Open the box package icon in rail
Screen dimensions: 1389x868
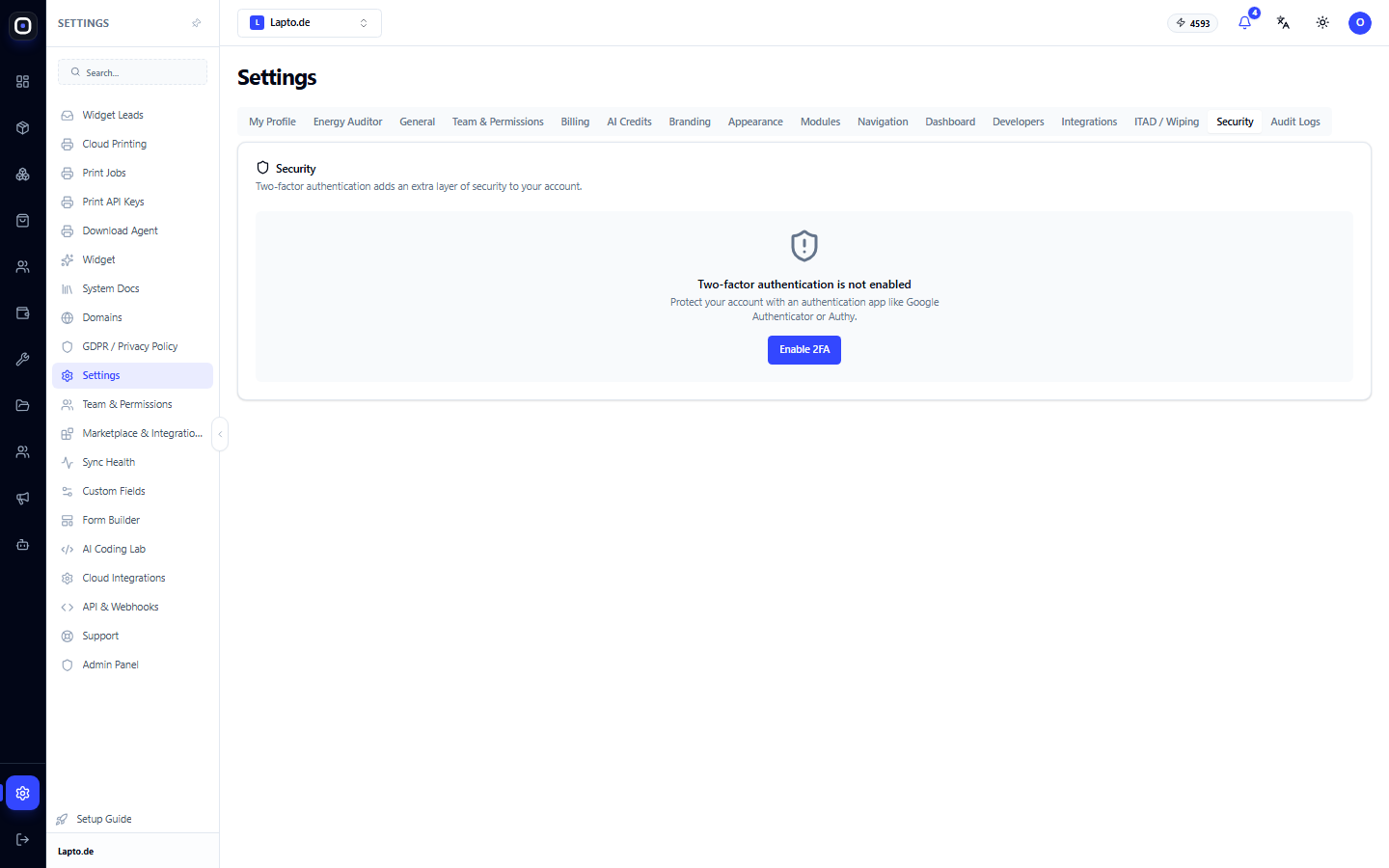23,128
